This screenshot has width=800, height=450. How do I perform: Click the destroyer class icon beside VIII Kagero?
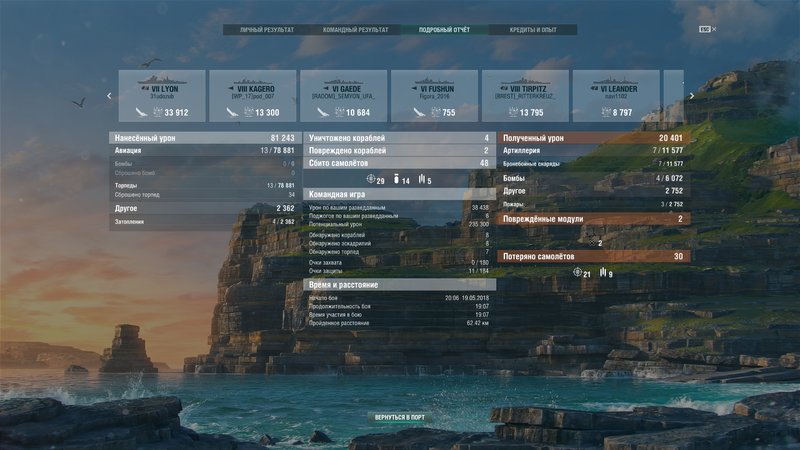click(231, 89)
